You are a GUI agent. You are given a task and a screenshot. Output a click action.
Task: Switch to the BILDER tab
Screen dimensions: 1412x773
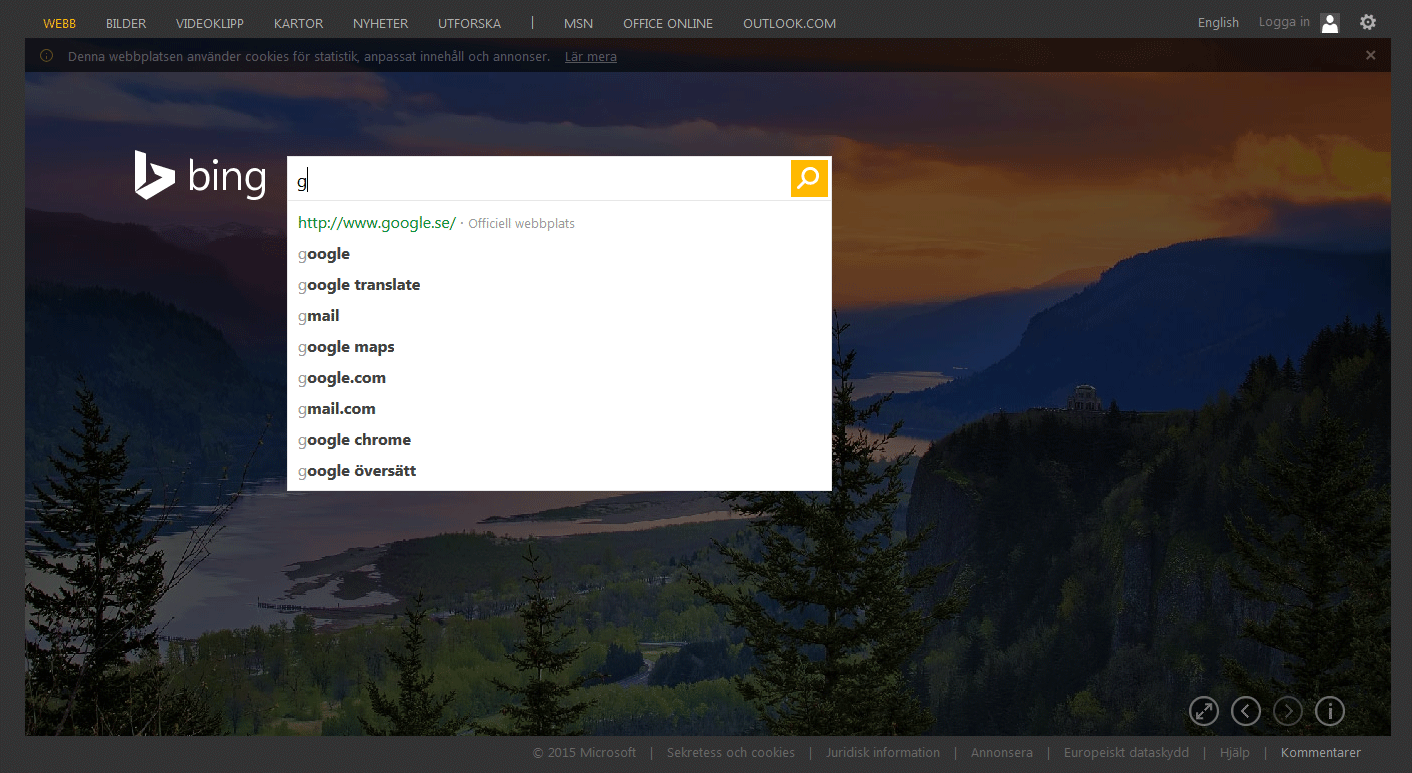tap(126, 23)
